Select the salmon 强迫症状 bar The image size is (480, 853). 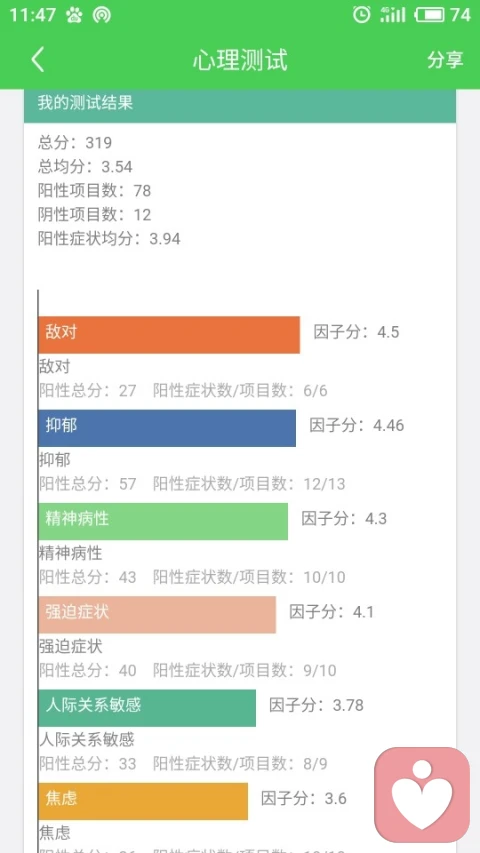click(157, 615)
